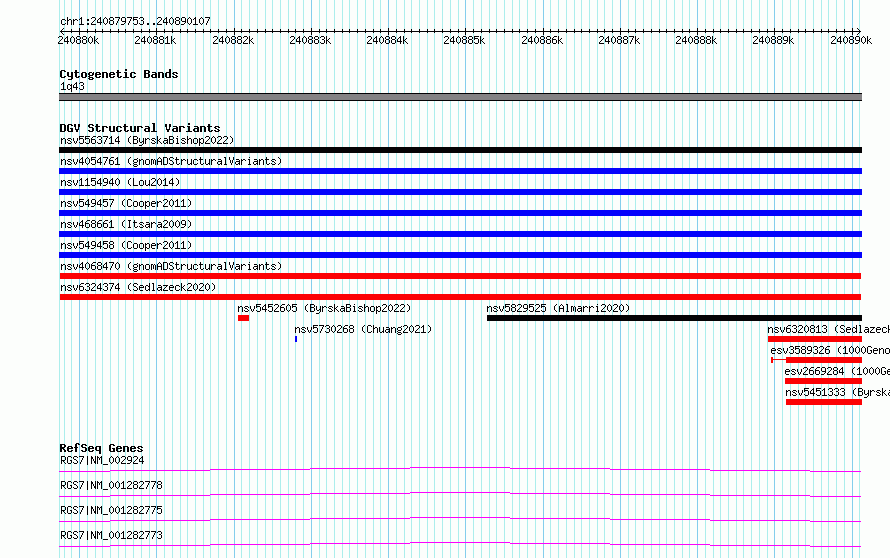Click the 240882k ruler tick label
This screenshot has width=890, height=558.
(x=233, y=40)
